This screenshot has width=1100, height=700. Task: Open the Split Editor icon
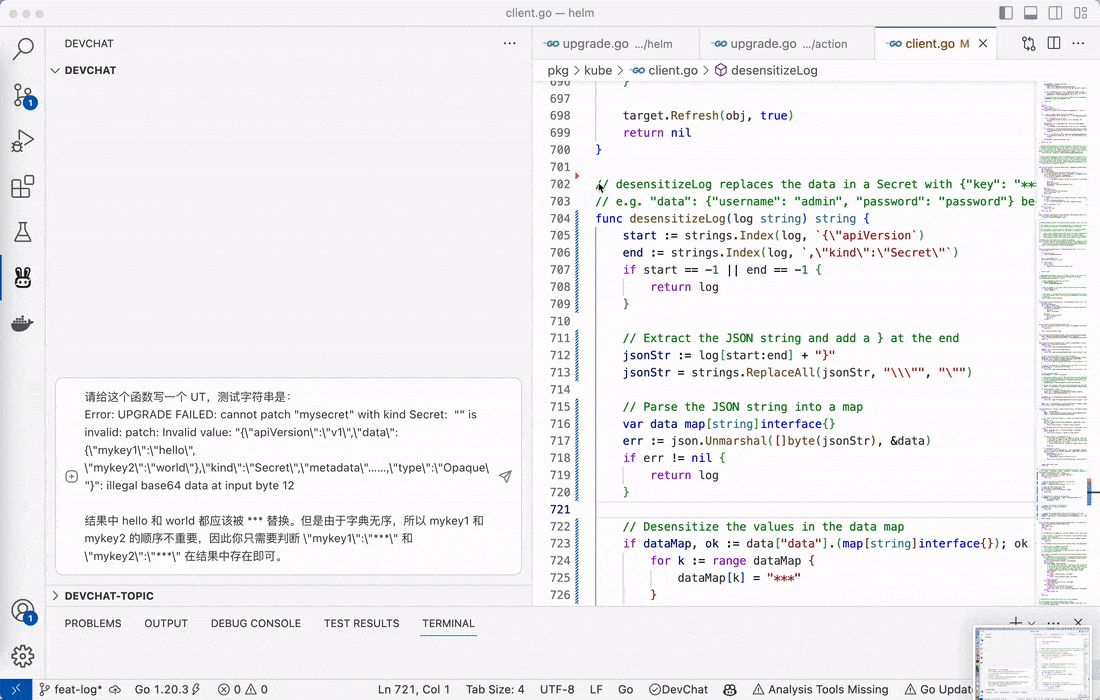[1052, 43]
